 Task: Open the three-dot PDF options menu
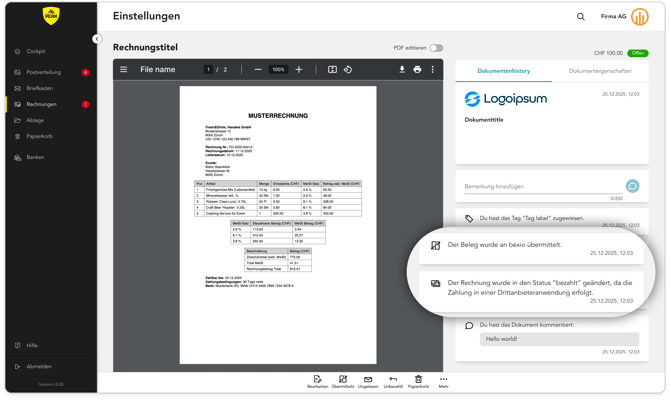pyautogui.click(x=433, y=70)
